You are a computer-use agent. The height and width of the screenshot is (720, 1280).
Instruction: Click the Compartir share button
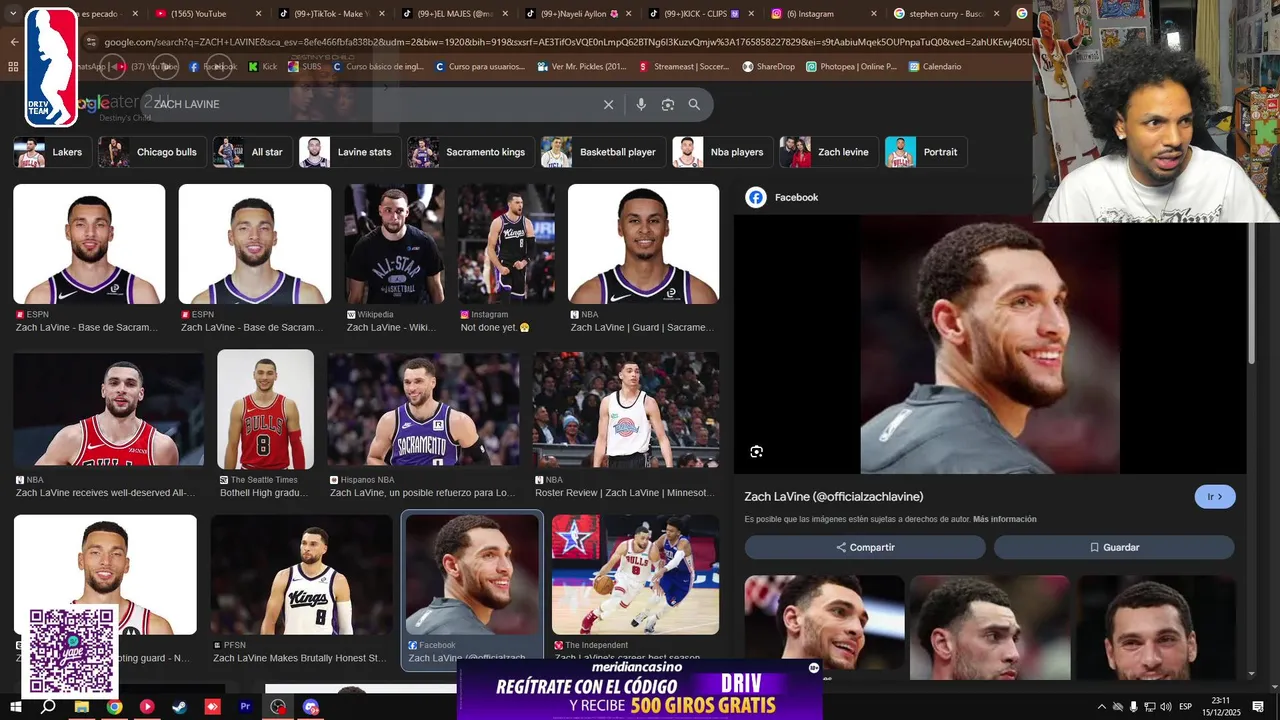tap(865, 547)
